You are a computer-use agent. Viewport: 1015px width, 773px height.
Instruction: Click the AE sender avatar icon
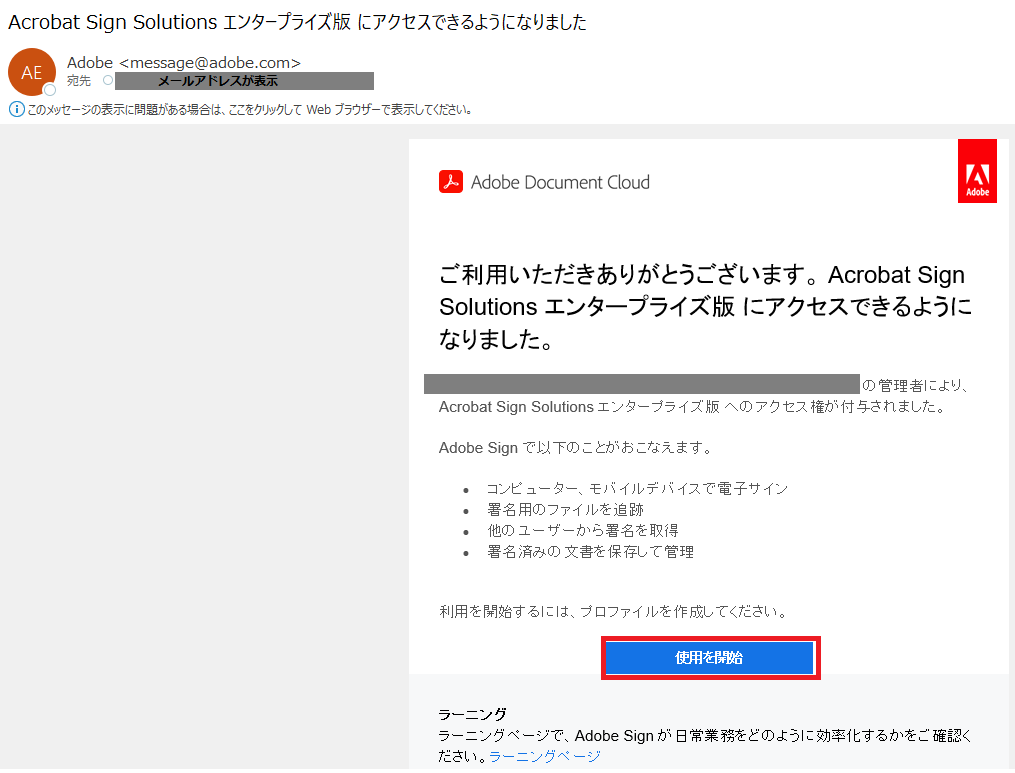[31, 71]
